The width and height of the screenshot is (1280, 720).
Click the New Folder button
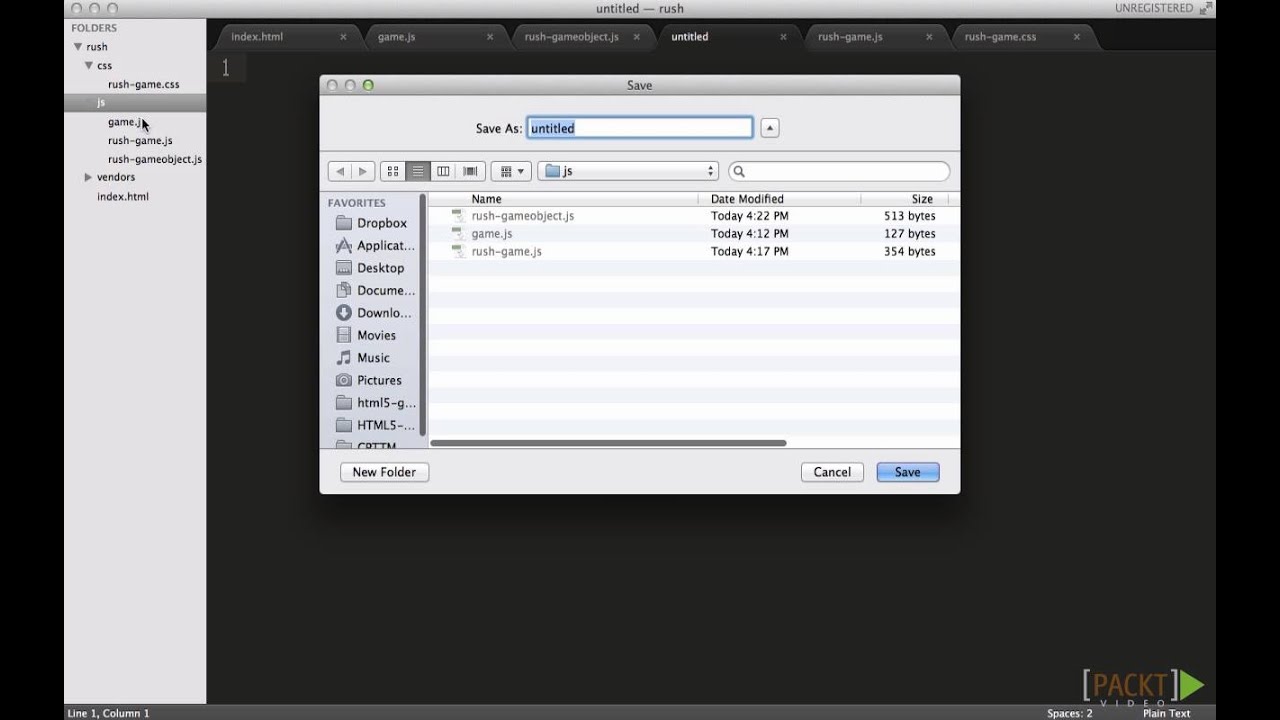384,472
